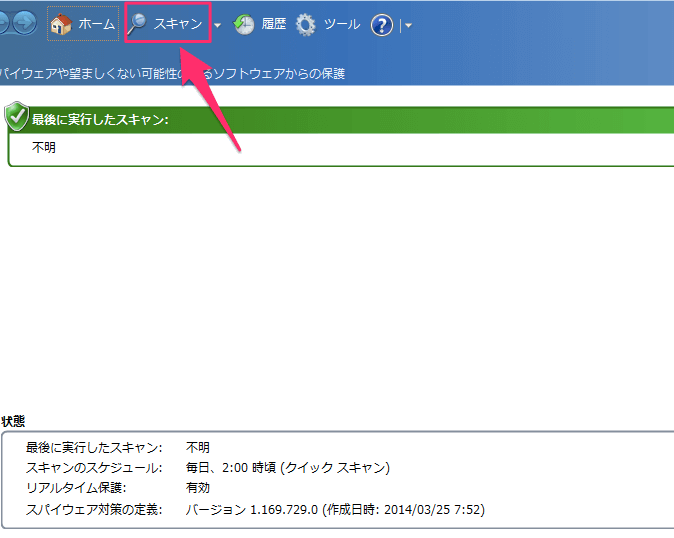The image size is (674, 538).
Task: Open the 履歴 toolbar item
Action: click(273, 24)
